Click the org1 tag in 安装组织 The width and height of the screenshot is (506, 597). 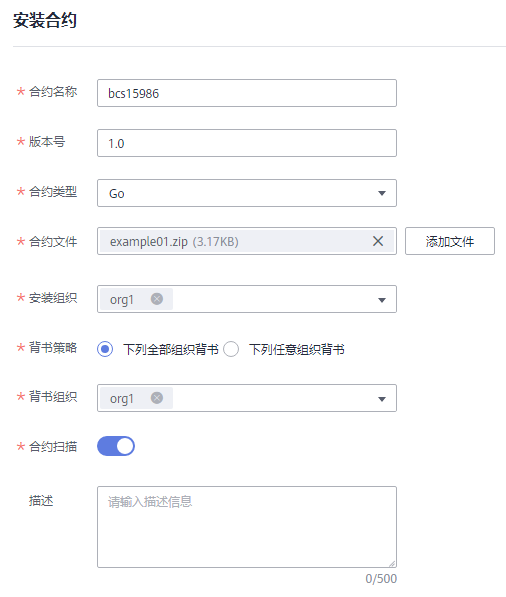(136, 299)
